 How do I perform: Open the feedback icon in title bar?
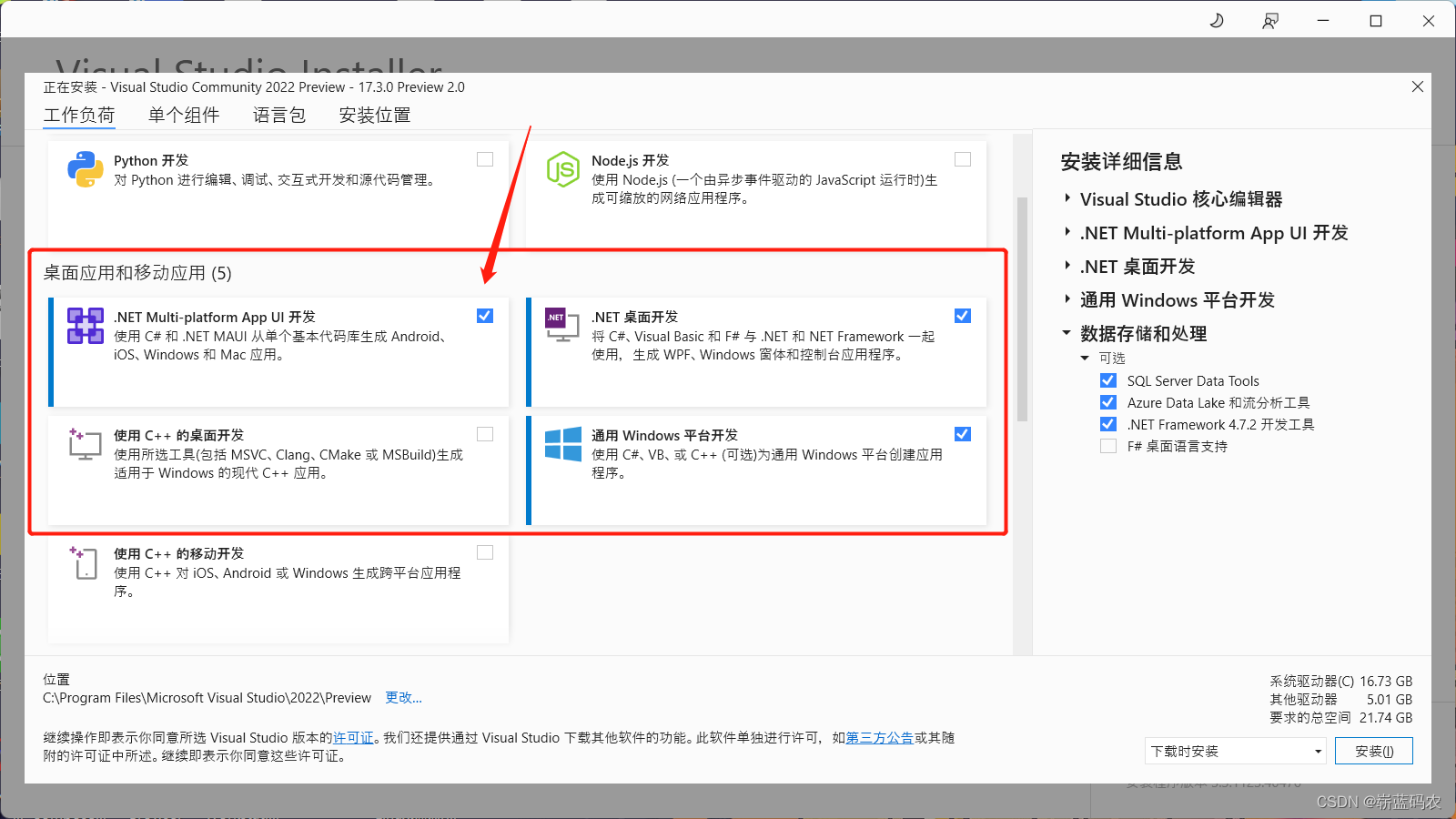point(1270,21)
